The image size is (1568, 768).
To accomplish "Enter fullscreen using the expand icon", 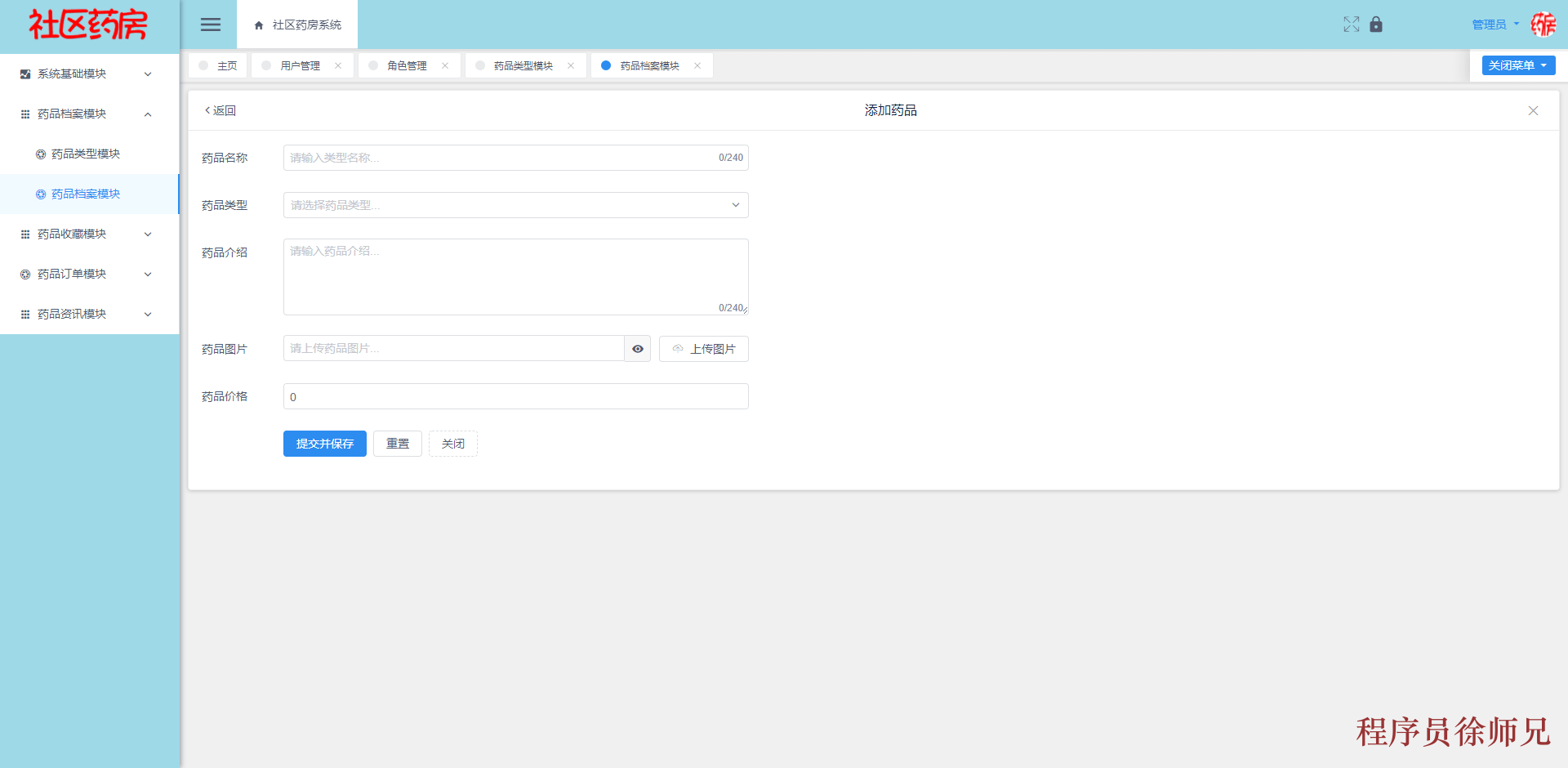I will click(1352, 25).
